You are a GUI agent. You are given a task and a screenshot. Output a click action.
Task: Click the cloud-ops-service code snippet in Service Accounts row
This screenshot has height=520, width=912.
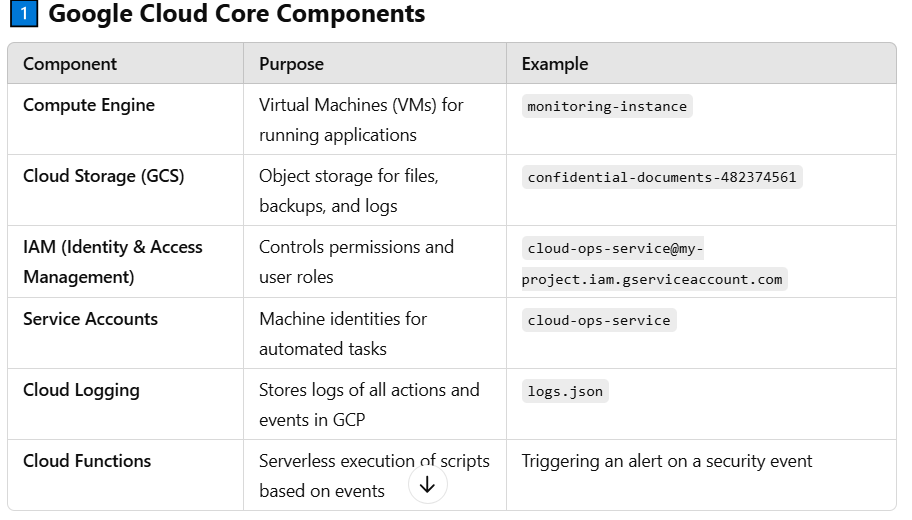(599, 321)
